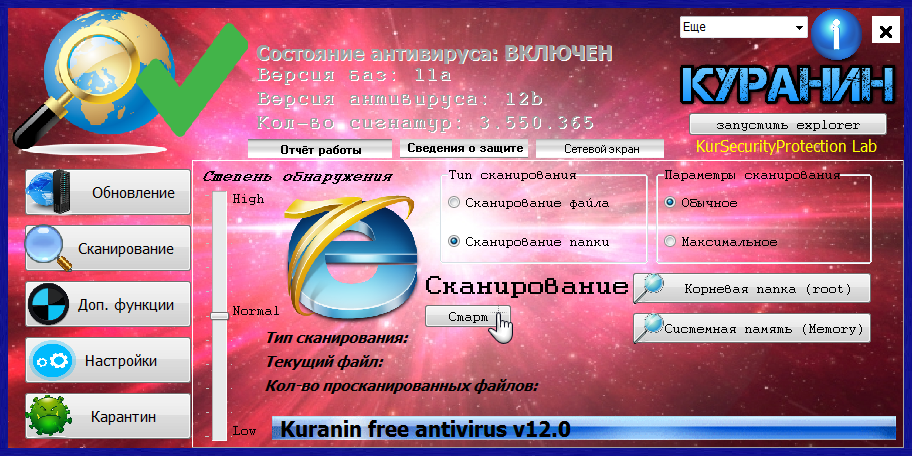Set detection level to High mark

click(x=248, y=199)
